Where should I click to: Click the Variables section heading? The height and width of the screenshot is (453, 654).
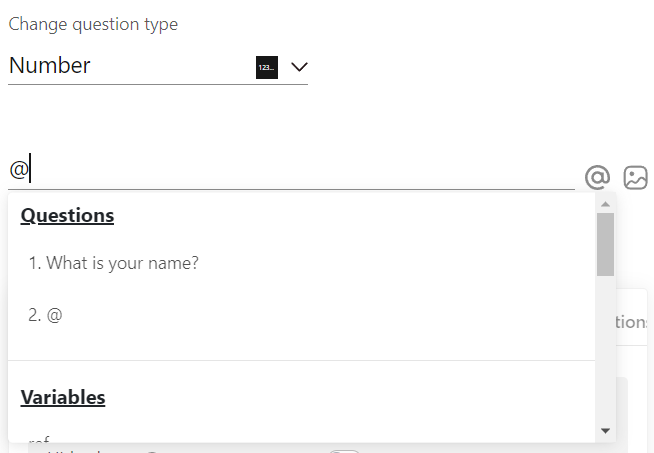point(63,398)
